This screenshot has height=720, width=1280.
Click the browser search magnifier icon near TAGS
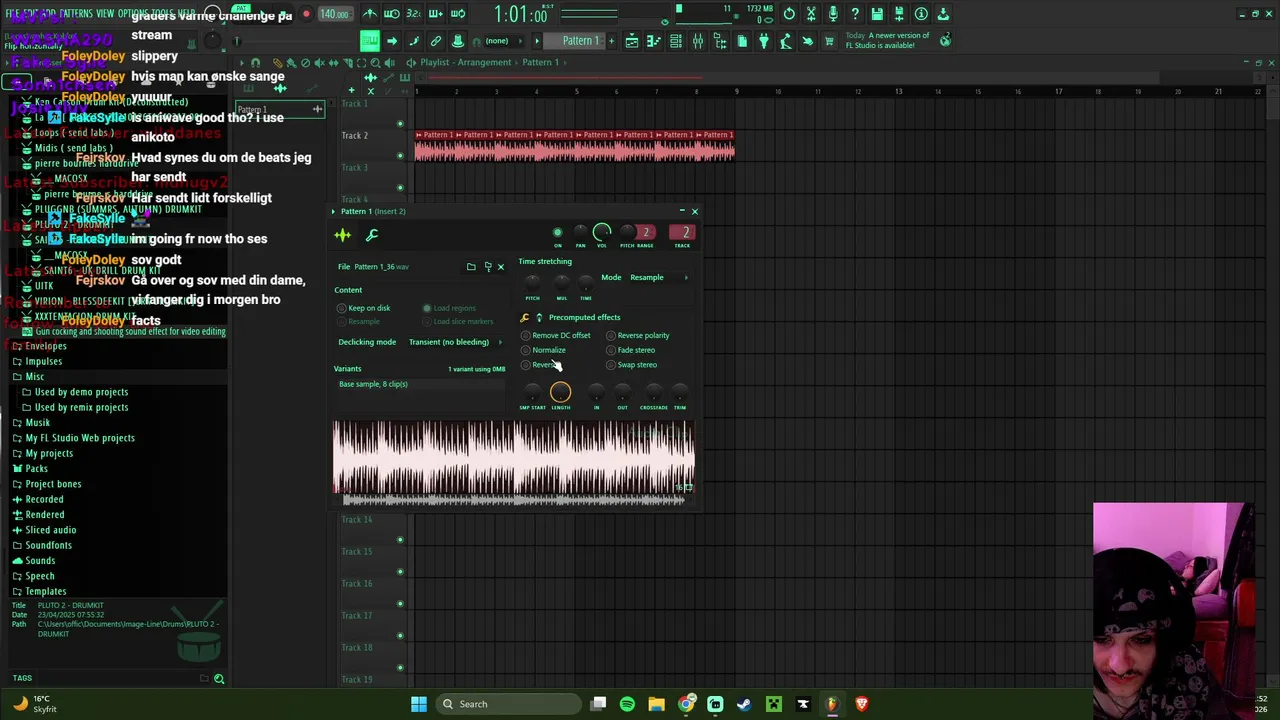click(x=219, y=679)
